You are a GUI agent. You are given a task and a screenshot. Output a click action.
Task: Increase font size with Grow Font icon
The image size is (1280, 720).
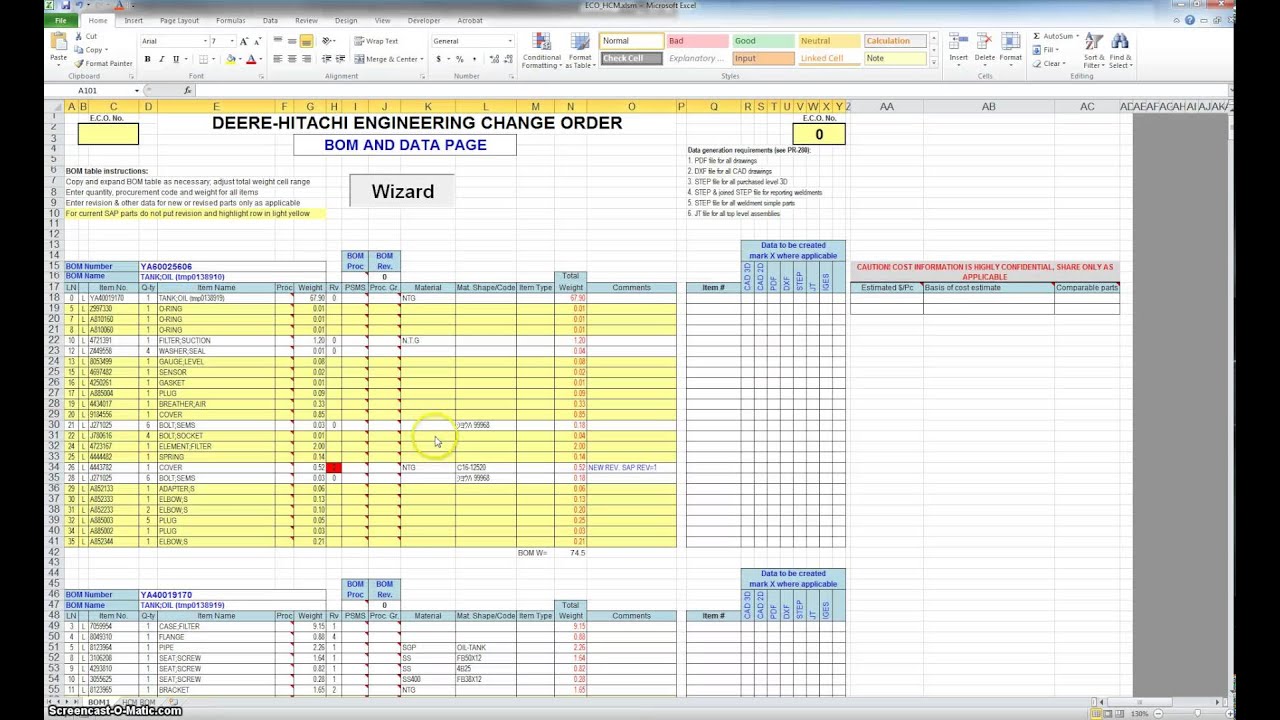(x=243, y=41)
